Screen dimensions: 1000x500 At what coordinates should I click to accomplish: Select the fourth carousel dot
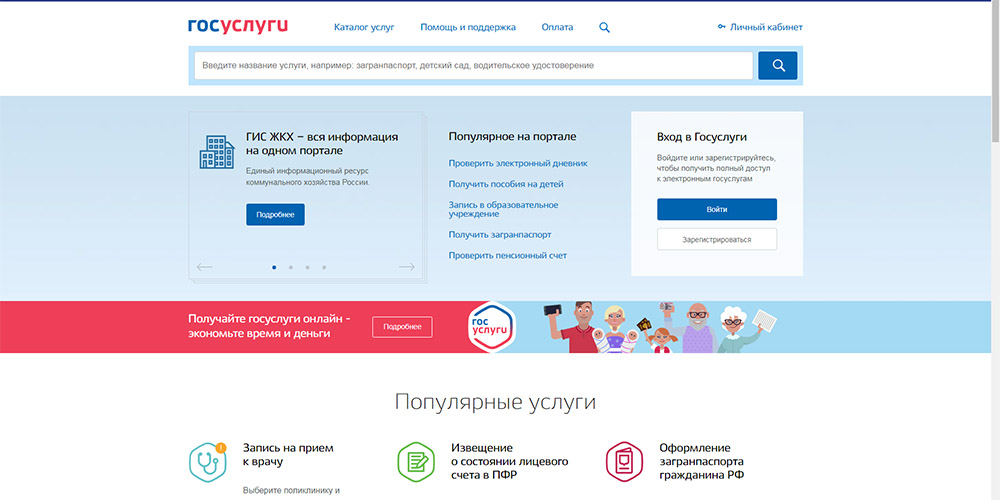click(324, 267)
